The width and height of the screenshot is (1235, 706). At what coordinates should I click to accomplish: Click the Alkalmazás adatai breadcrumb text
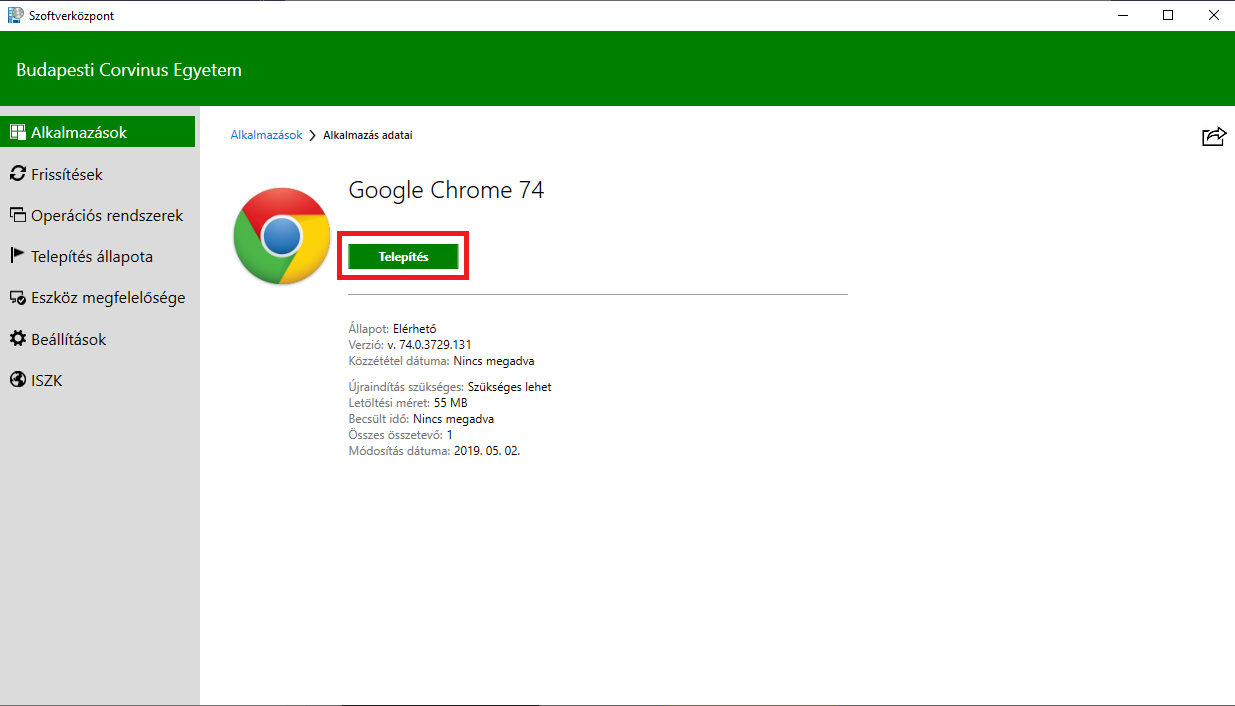pos(367,135)
